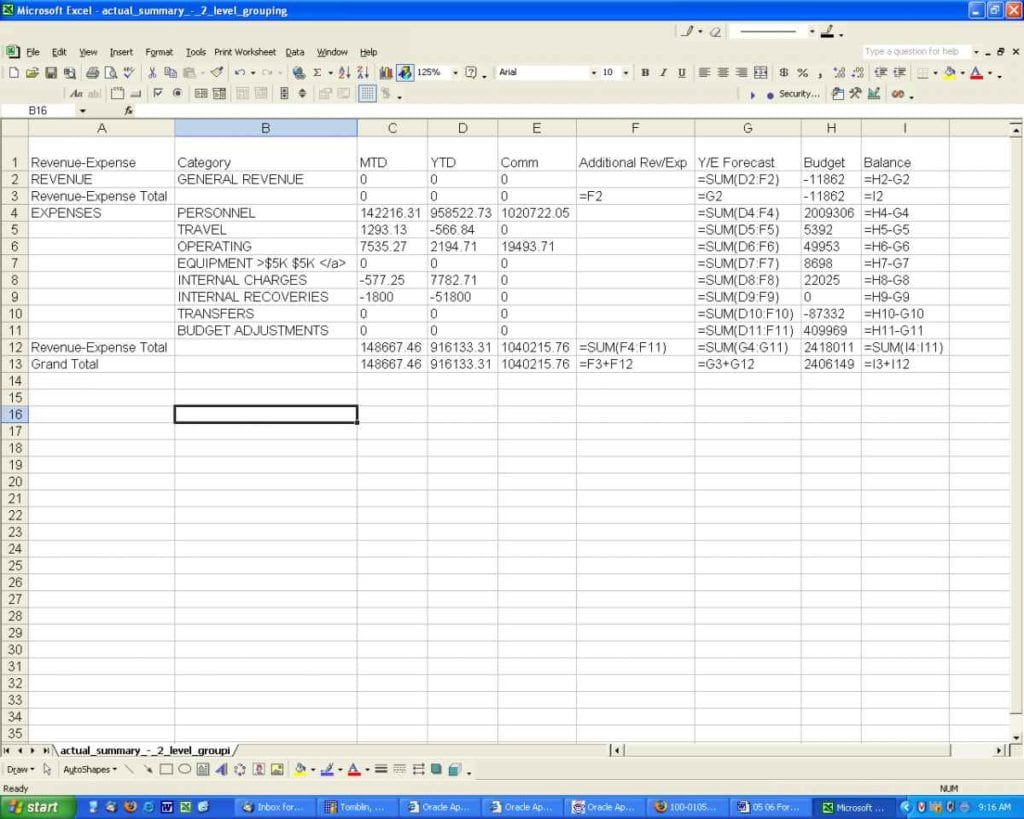Image resolution: width=1024 pixels, height=819 pixels.
Task: Open the Borders dropdown arrow
Action: [935, 73]
